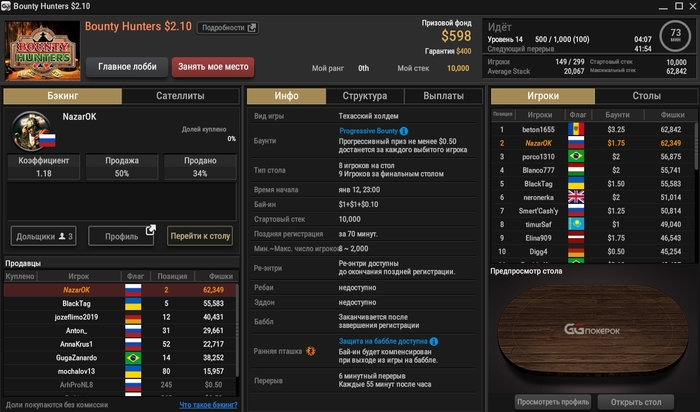This screenshot has height=412, width=700.
Task: Open the Progressive Bounty link
Action: 368,131
